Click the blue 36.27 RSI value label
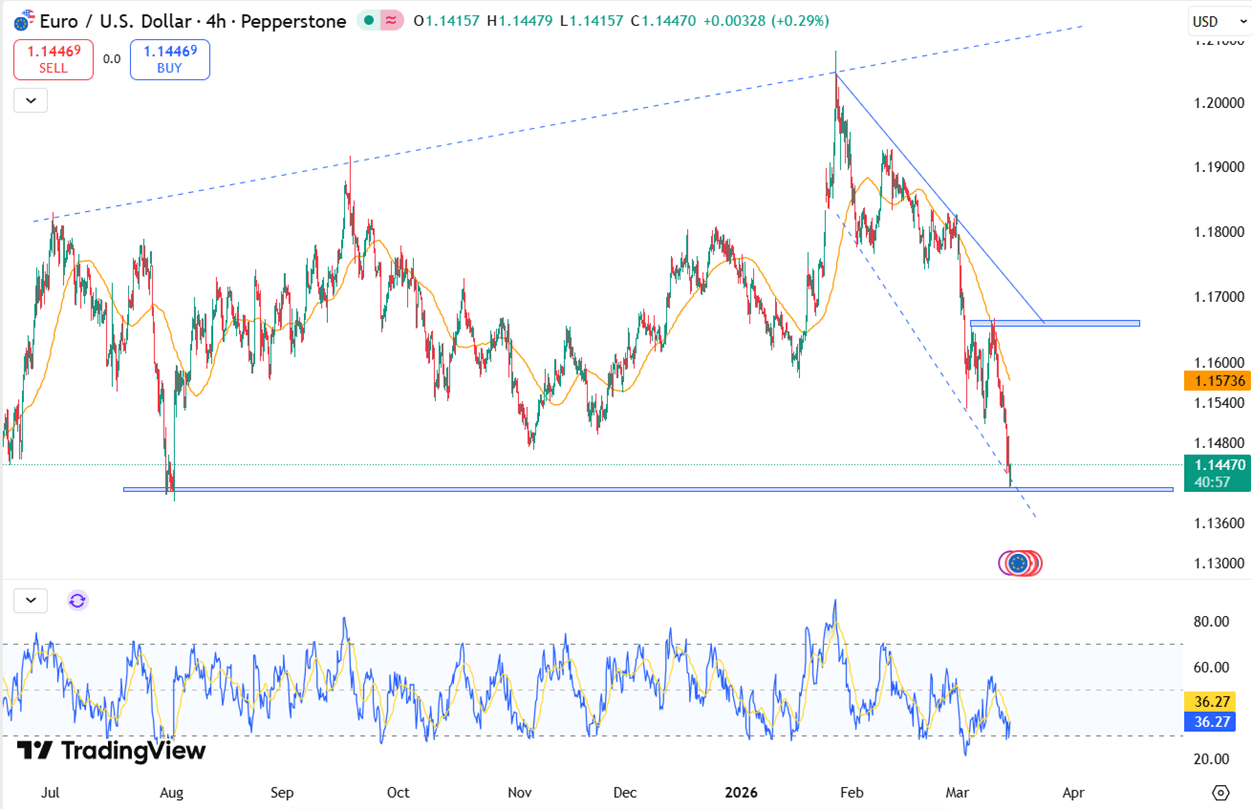The image size is (1252, 809). pos(1215,722)
